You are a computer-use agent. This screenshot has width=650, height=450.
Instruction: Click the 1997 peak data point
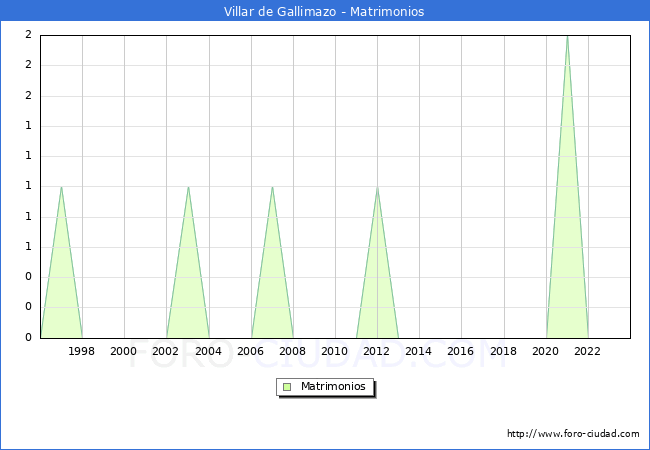click(x=61, y=187)
